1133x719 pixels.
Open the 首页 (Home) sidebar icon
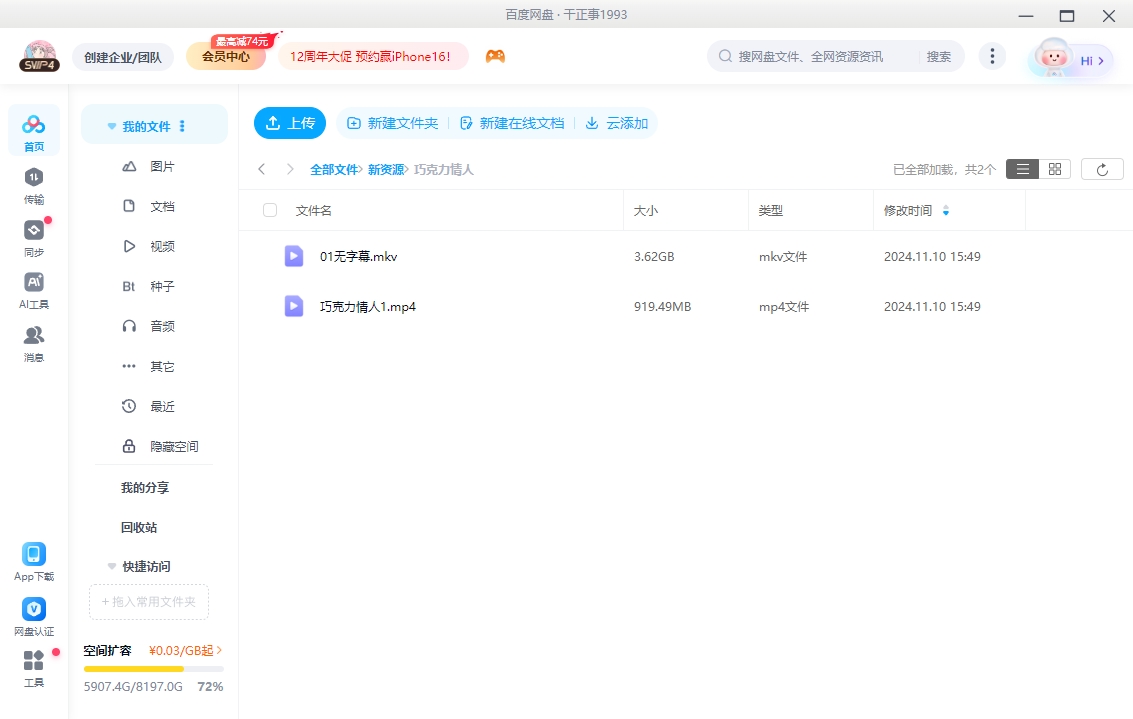(34, 130)
